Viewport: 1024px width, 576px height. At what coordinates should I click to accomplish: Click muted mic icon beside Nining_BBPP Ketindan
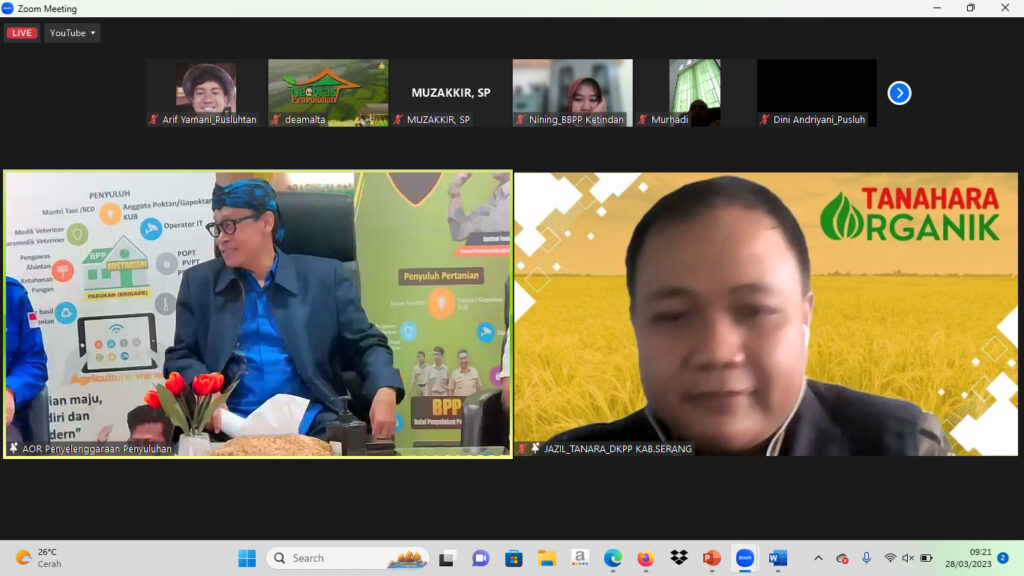coord(520,120)
